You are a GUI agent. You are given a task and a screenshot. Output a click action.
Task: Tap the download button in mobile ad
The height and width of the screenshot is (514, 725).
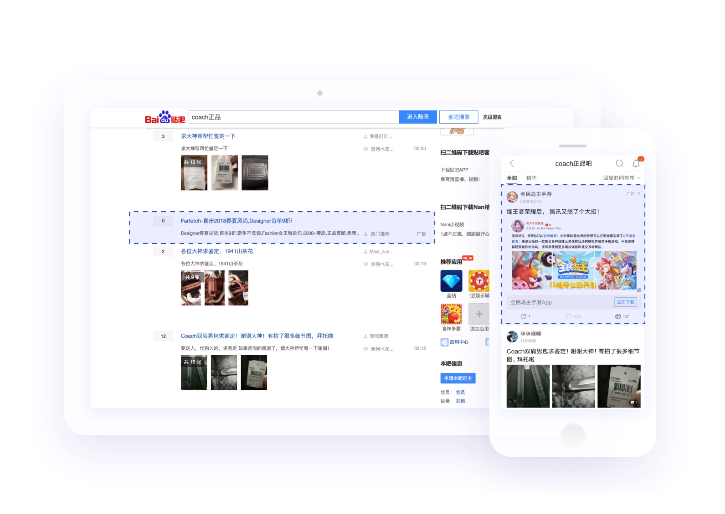[x=625, y=301]
